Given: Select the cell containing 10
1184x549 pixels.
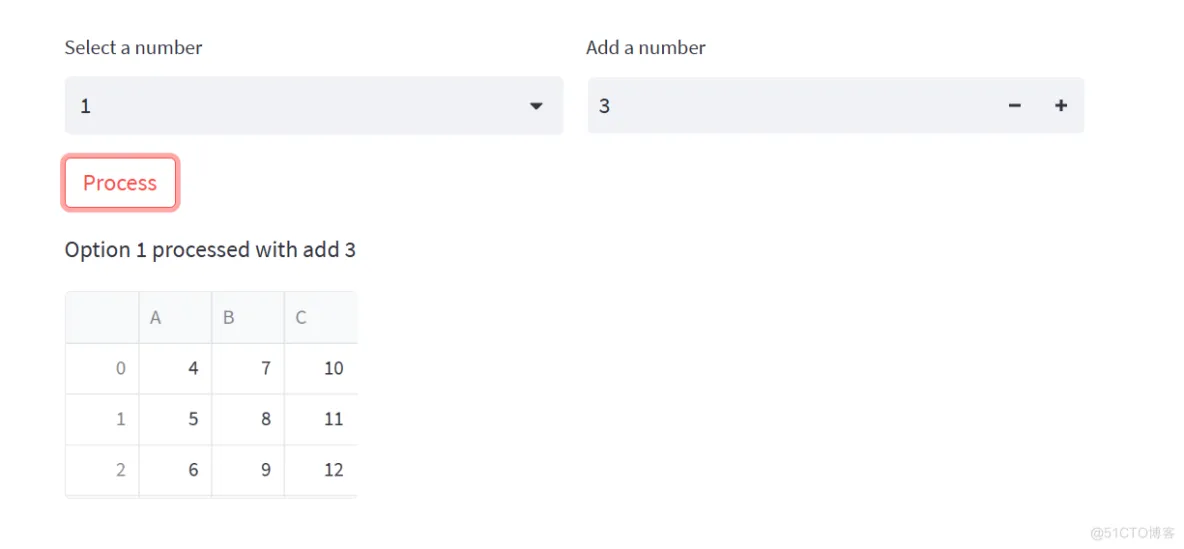Looking at the screenshot, I should (x=321, y=369).
